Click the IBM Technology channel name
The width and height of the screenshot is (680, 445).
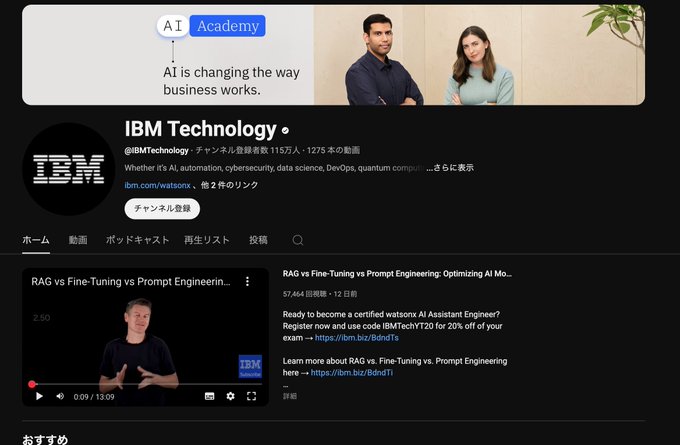click(x=200, y=129)
